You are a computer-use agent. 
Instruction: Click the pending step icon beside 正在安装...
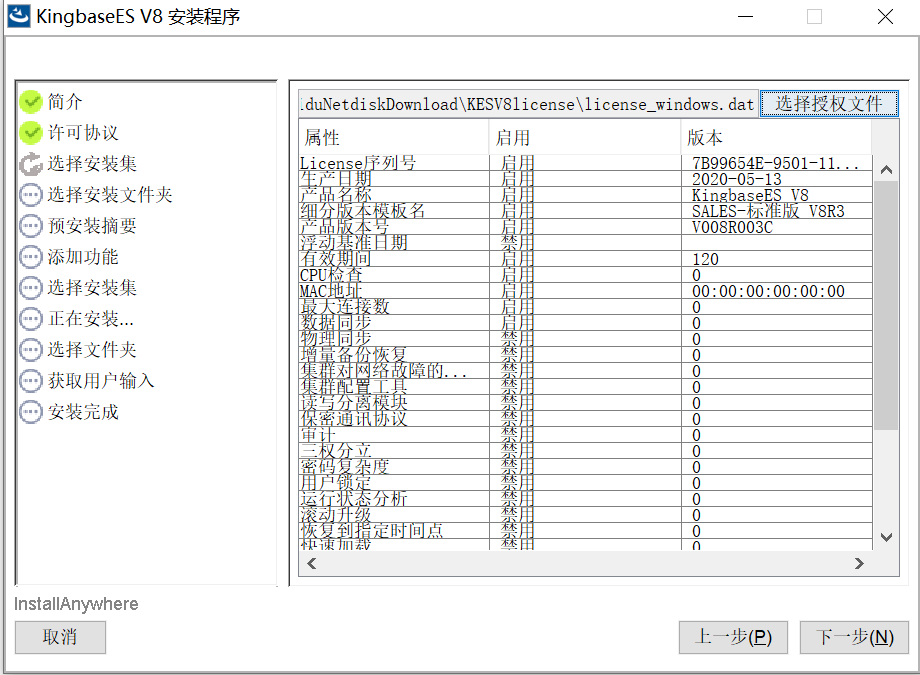coord(31,319)
